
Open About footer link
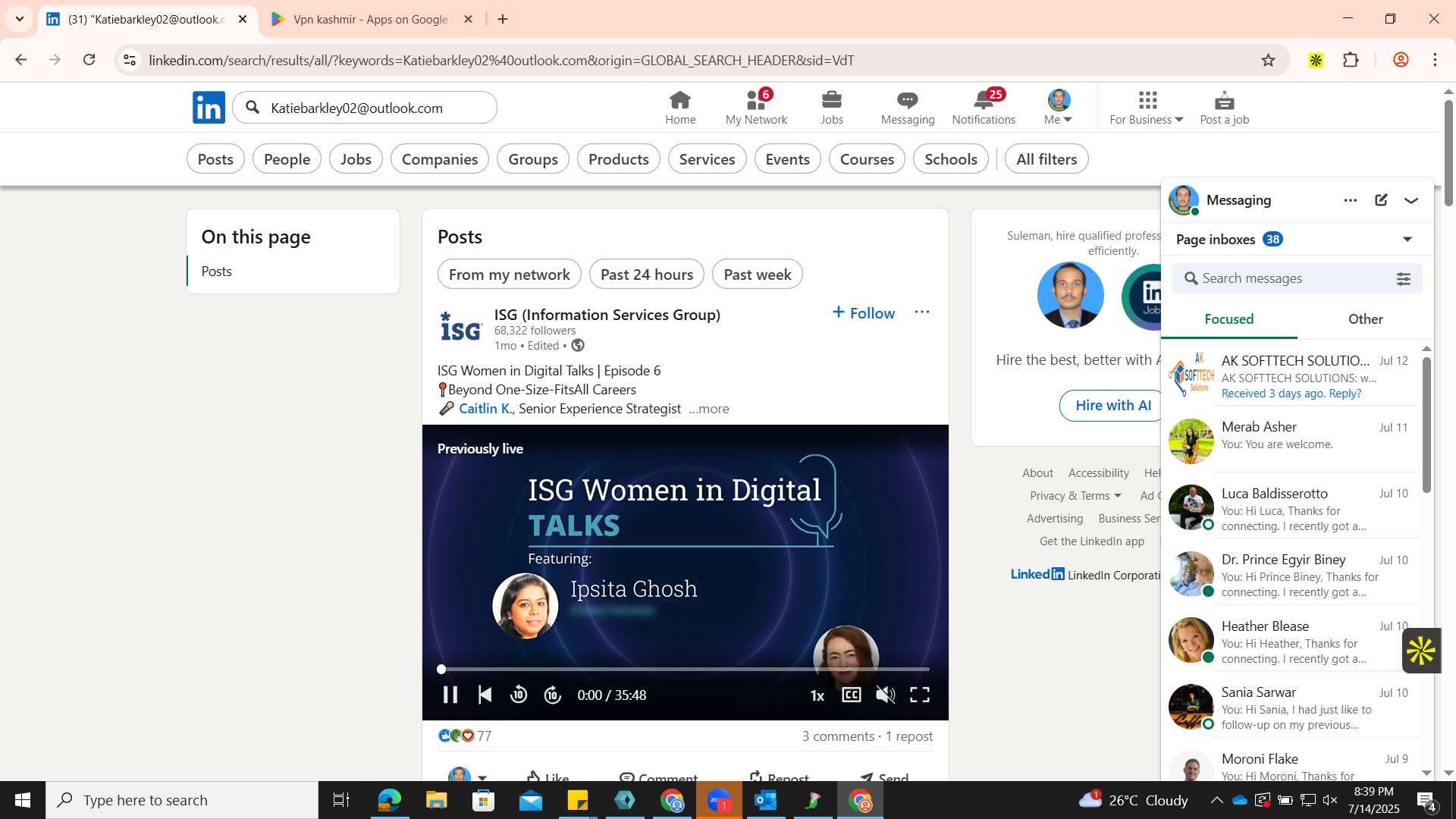[x=1037, y=472]
